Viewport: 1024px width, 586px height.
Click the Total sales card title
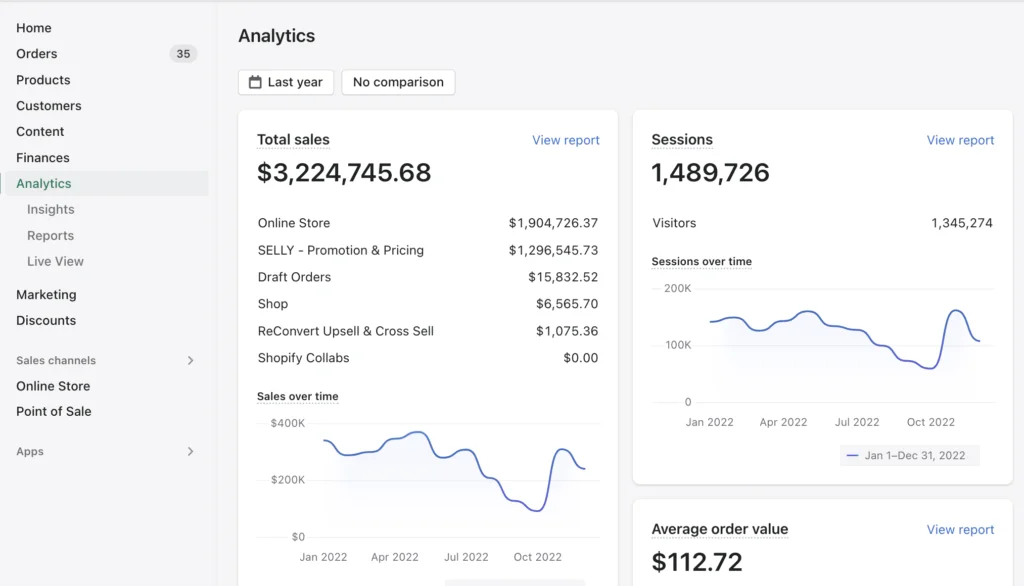293,140
